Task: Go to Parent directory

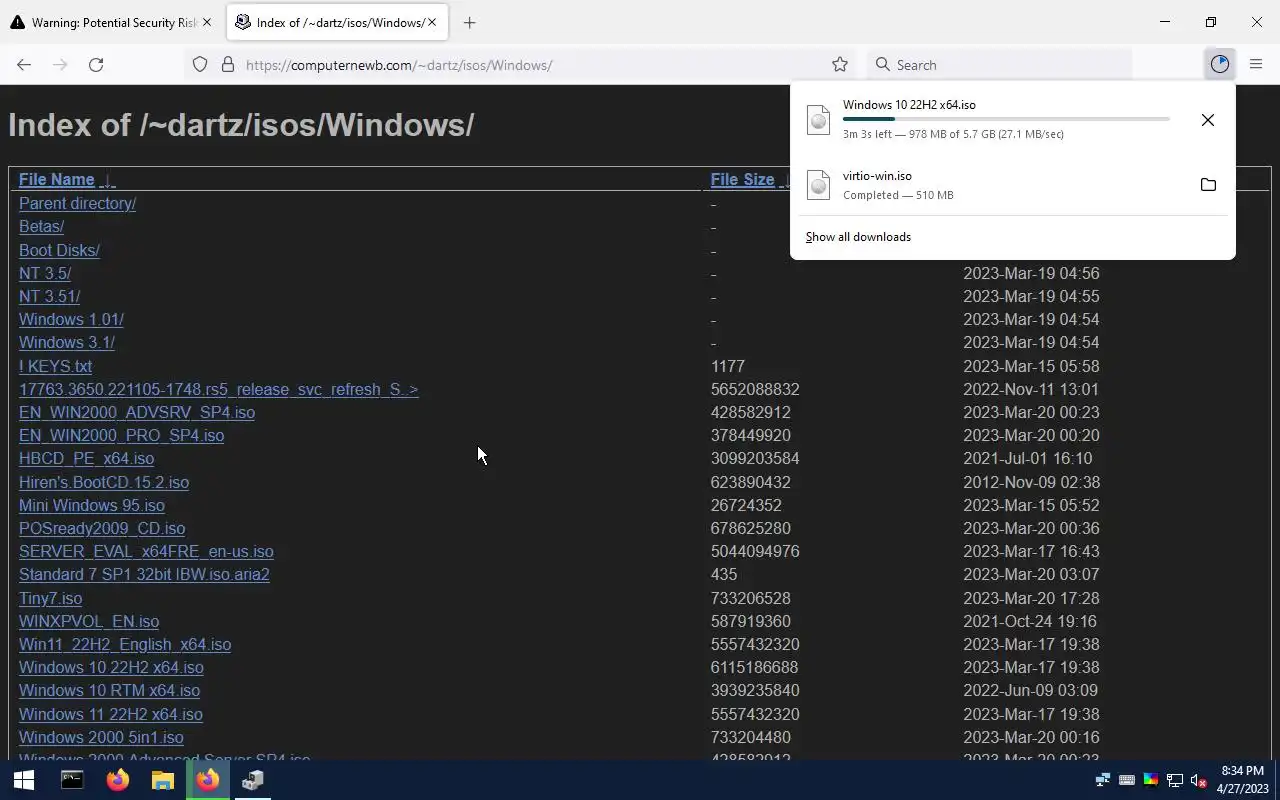Action: pyautogui.click(x=77, y=203)
